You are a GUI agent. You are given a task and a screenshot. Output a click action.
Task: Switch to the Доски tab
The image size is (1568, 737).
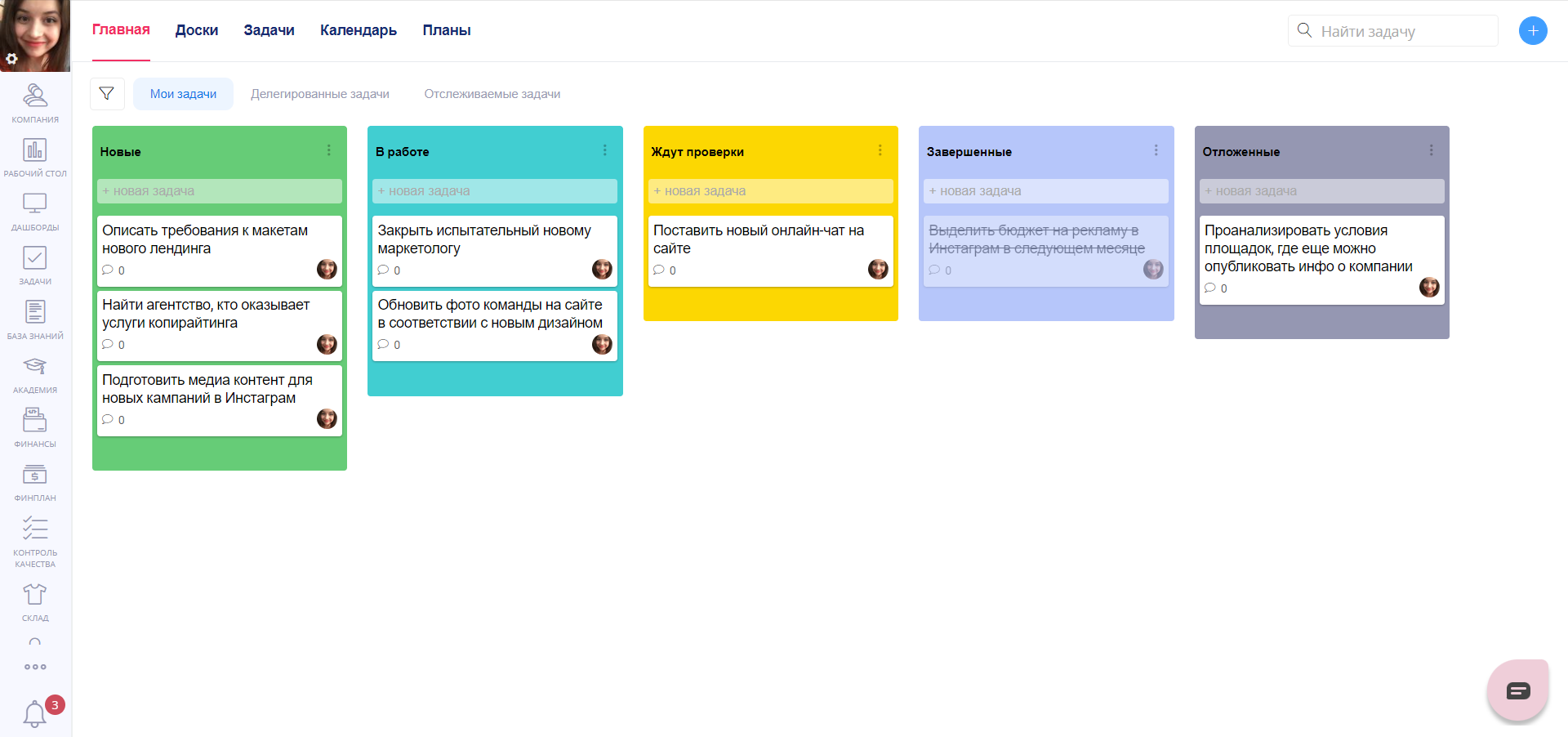coord(197,30)
